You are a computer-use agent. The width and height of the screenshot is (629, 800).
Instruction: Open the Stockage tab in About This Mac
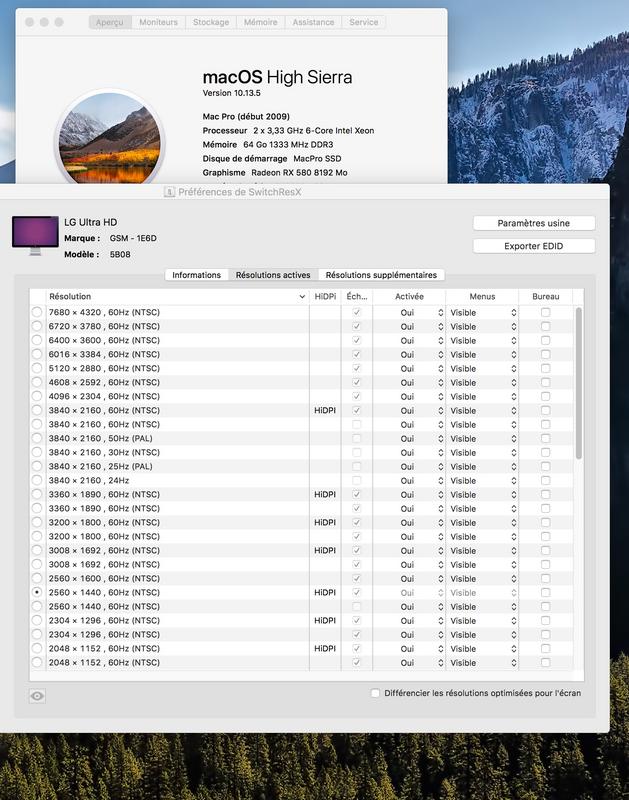point(211,22)
